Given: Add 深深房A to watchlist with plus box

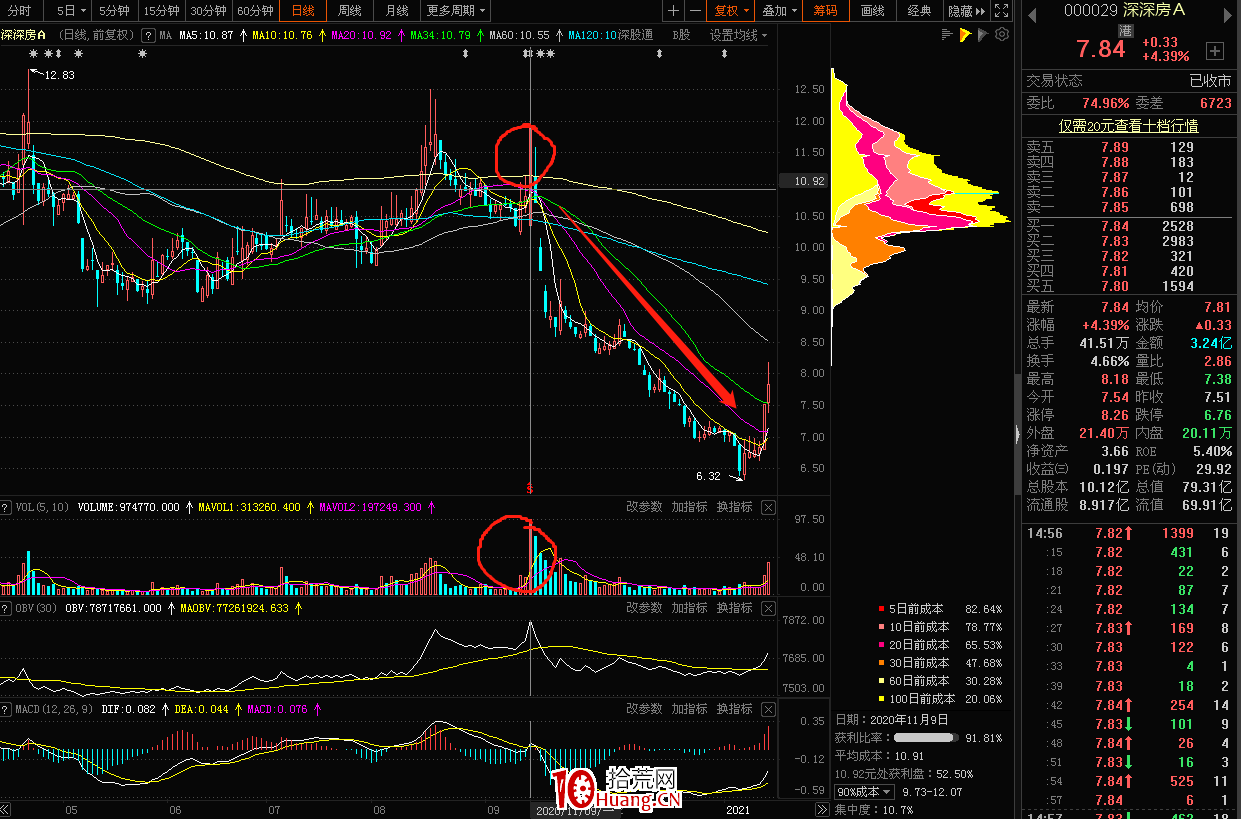Looking at the screenshot, I should [x=1215, y=50].
